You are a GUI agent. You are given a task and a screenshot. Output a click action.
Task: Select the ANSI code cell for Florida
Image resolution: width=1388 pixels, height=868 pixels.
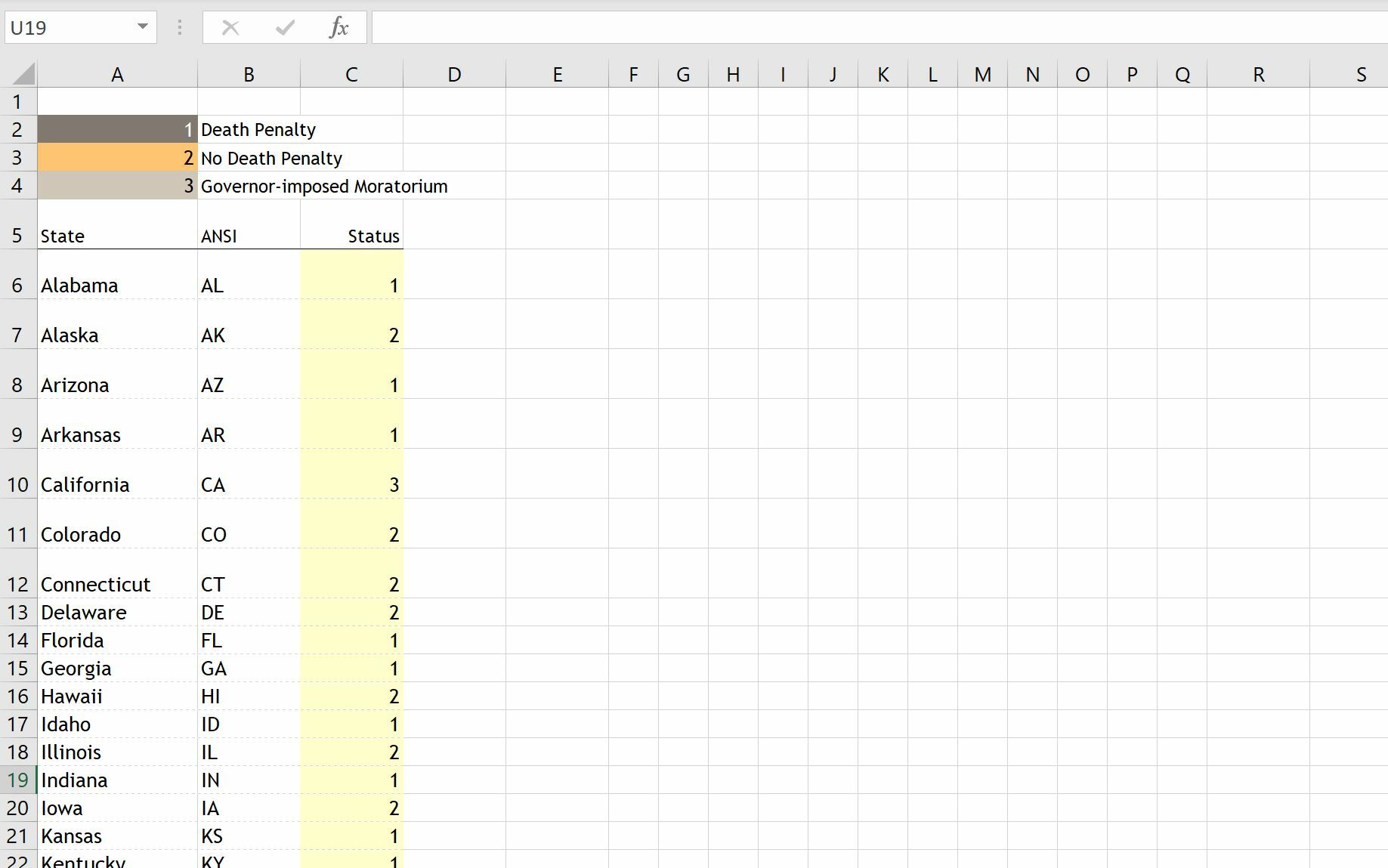(249, 641)
